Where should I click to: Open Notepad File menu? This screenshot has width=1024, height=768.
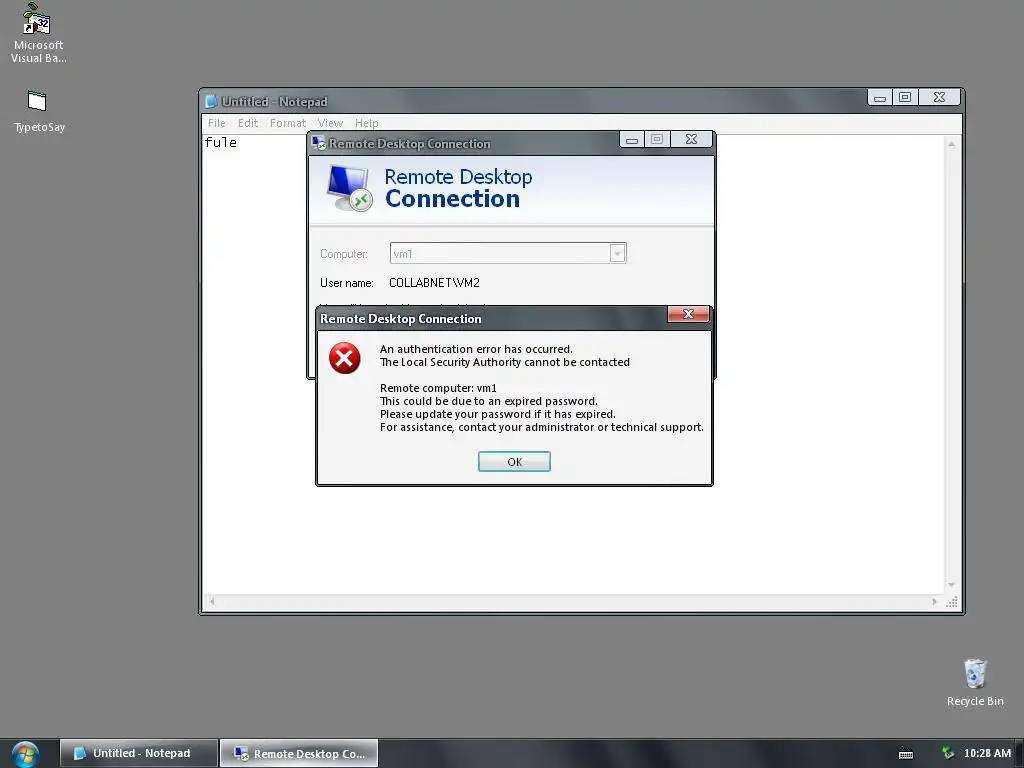pyautogui.click(x=216, y=123)
